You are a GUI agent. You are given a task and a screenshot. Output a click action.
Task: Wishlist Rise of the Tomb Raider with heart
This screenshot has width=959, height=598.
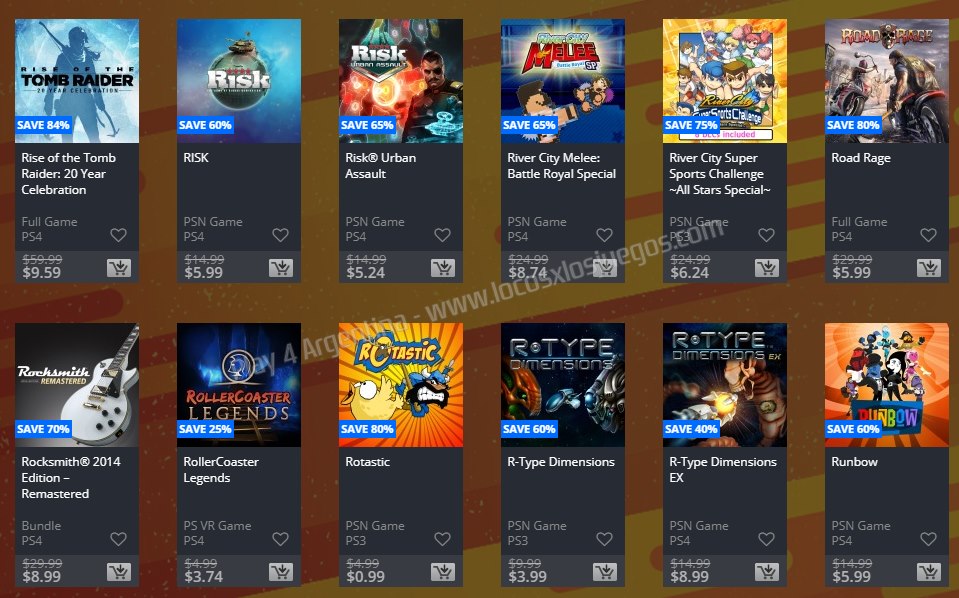[x=119, y=235]
